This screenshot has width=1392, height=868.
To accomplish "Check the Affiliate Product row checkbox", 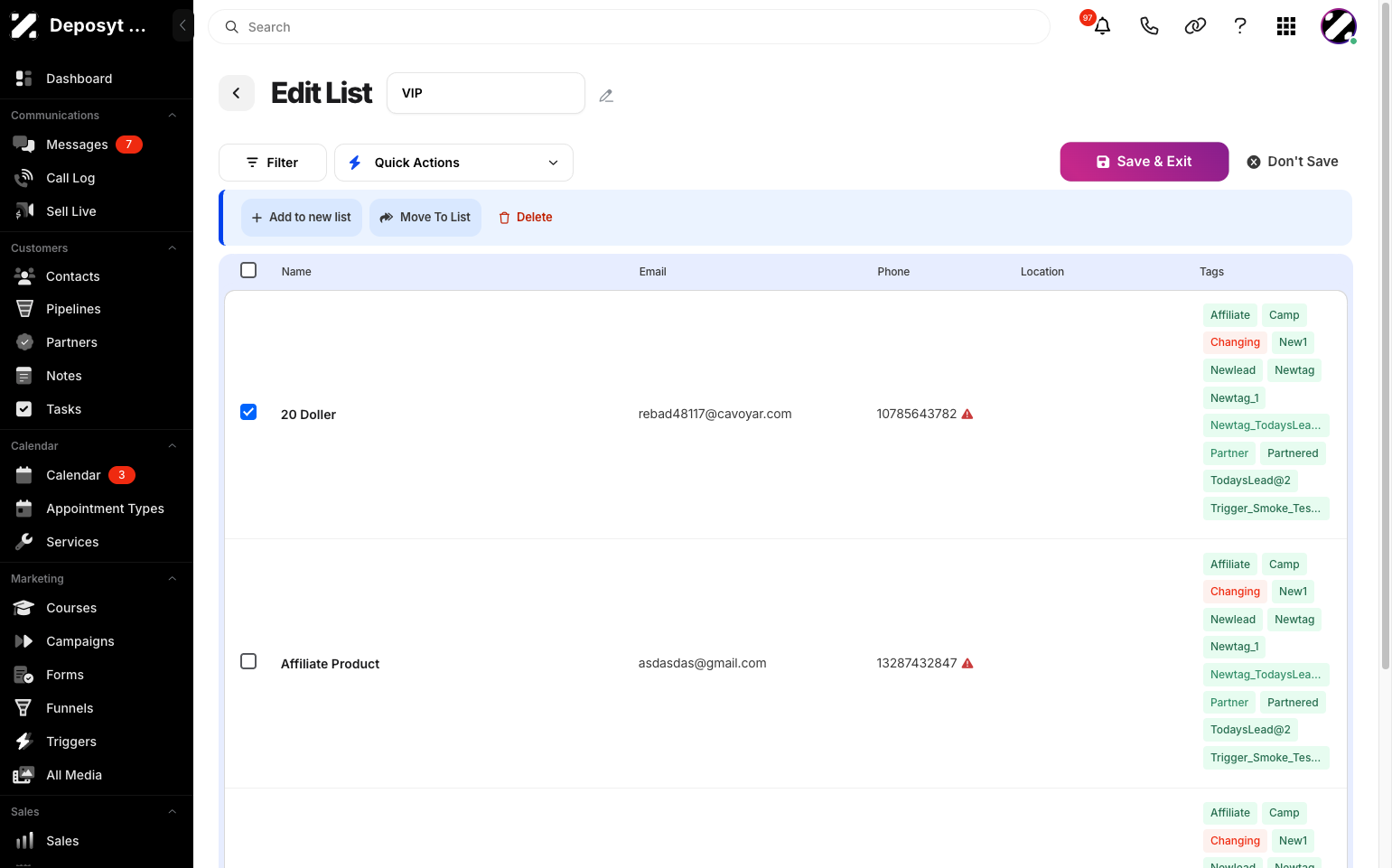I will (x=248, y=661).
